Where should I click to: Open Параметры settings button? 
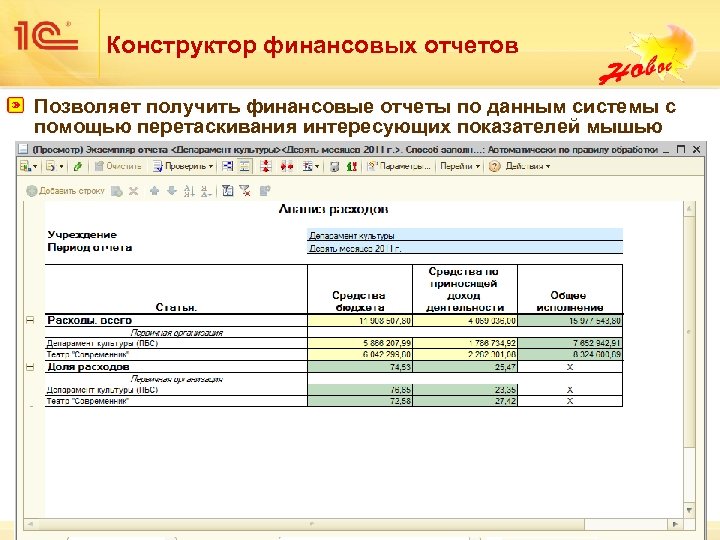click(399, 166)
